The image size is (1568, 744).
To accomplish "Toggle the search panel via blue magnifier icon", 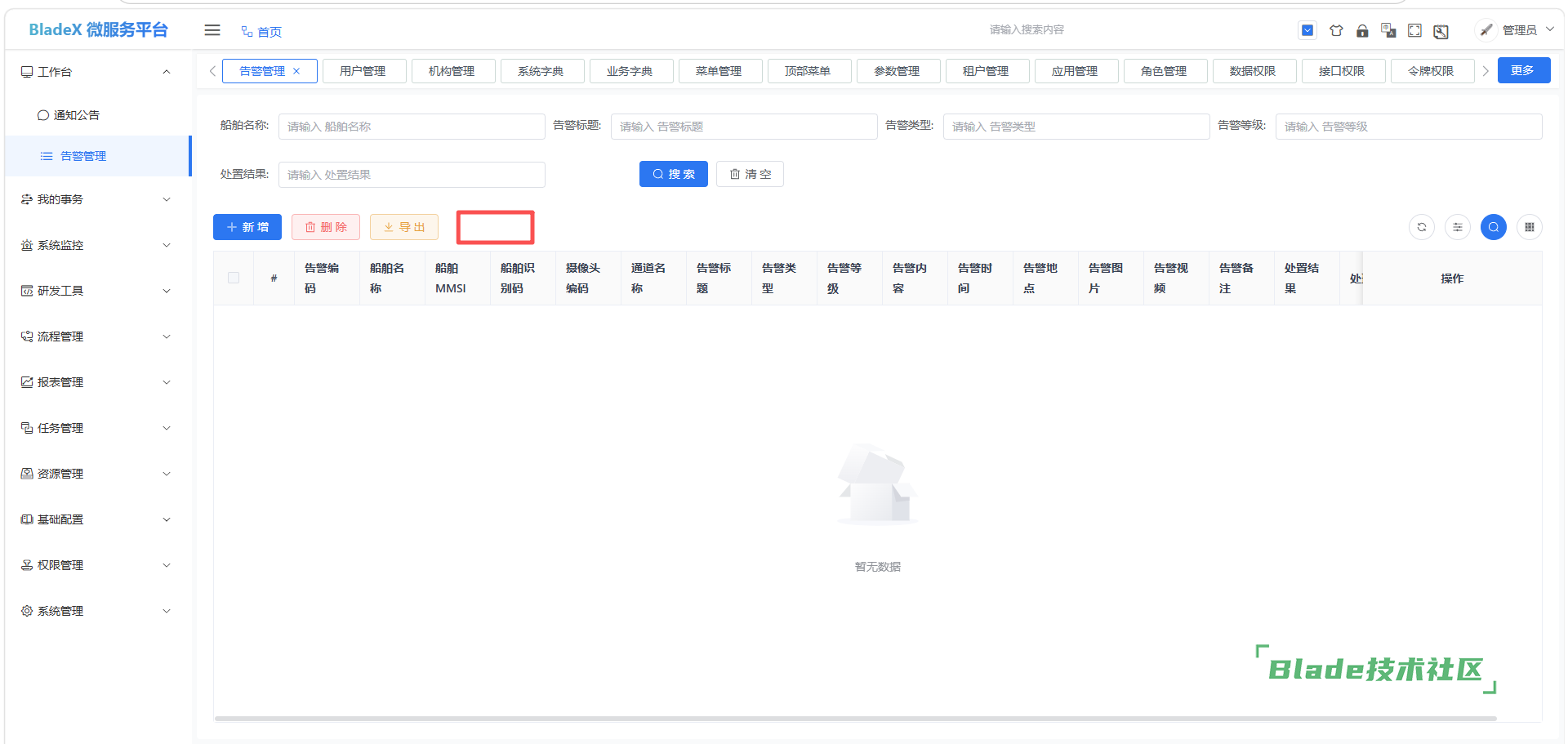I will [1494, 227].
